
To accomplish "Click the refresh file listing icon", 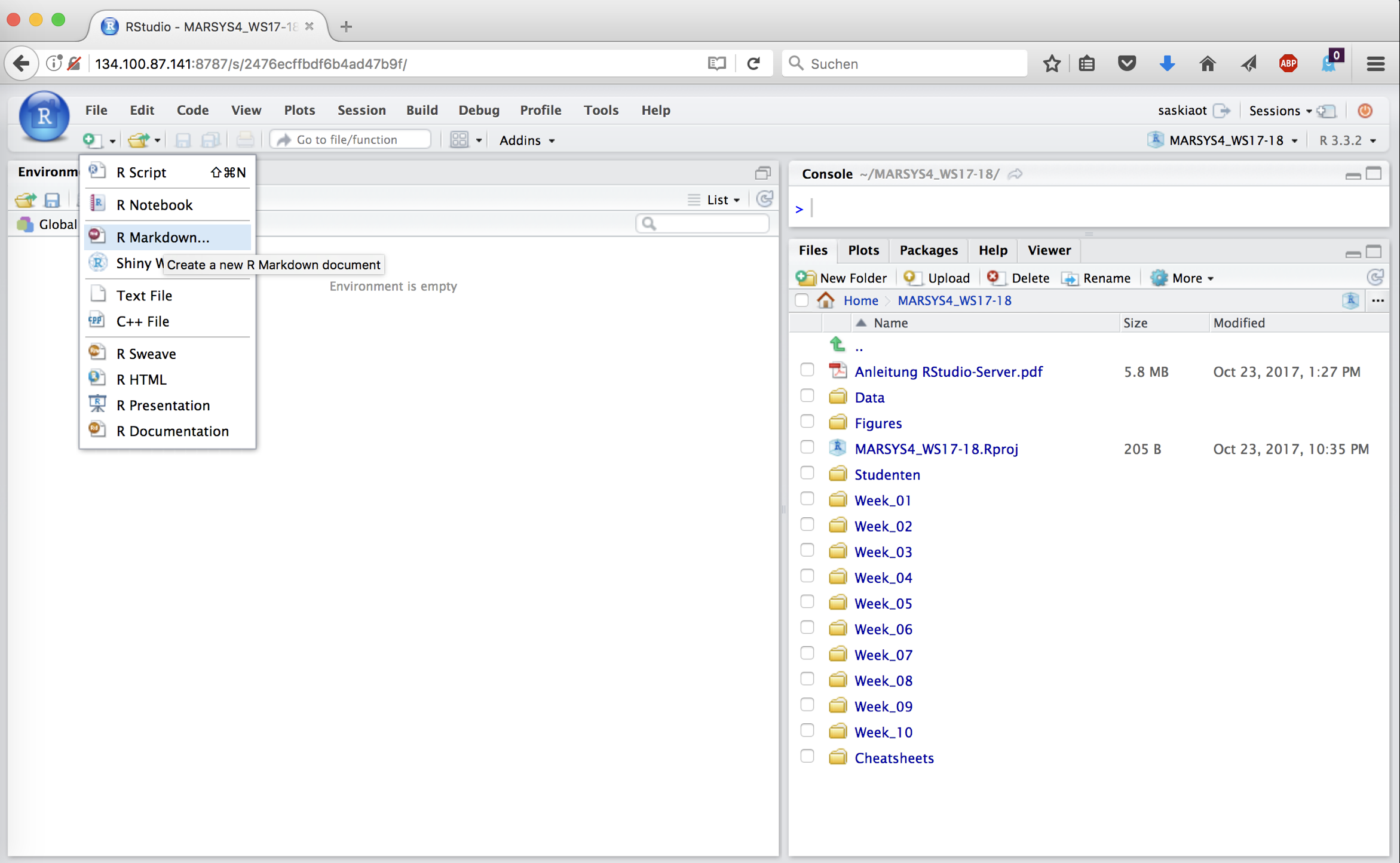I will (1375, 278).
